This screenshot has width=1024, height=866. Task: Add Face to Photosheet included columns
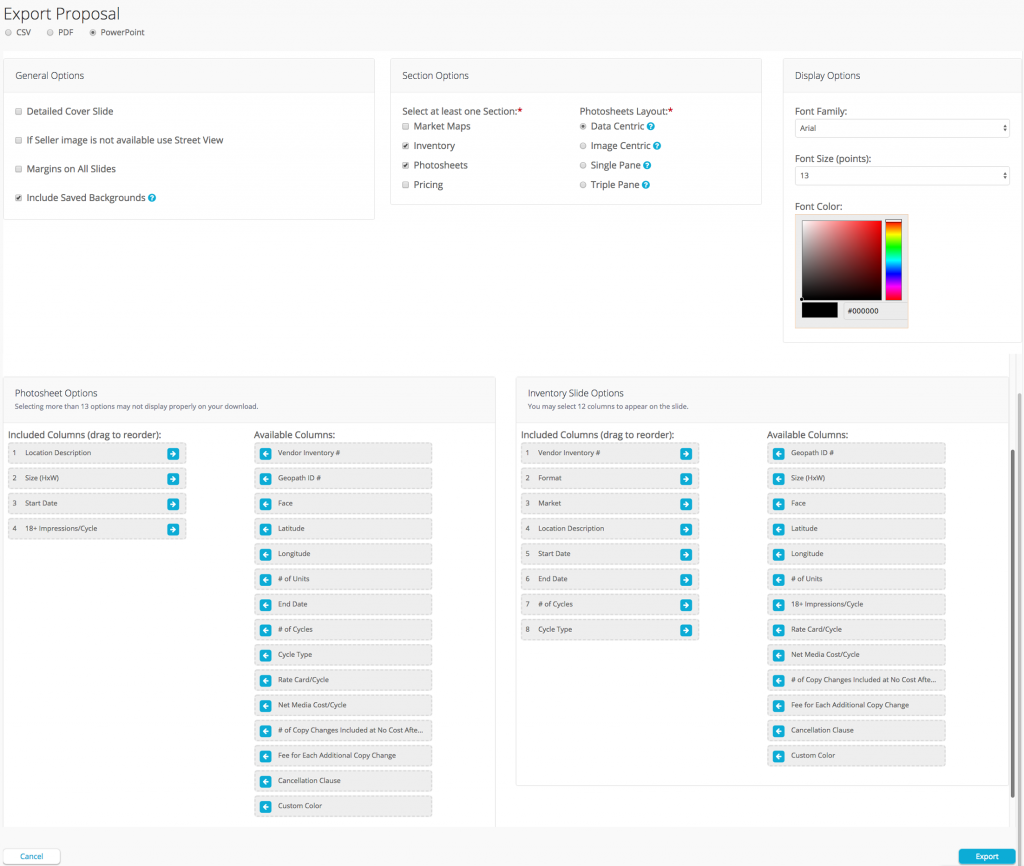(266, 504)
